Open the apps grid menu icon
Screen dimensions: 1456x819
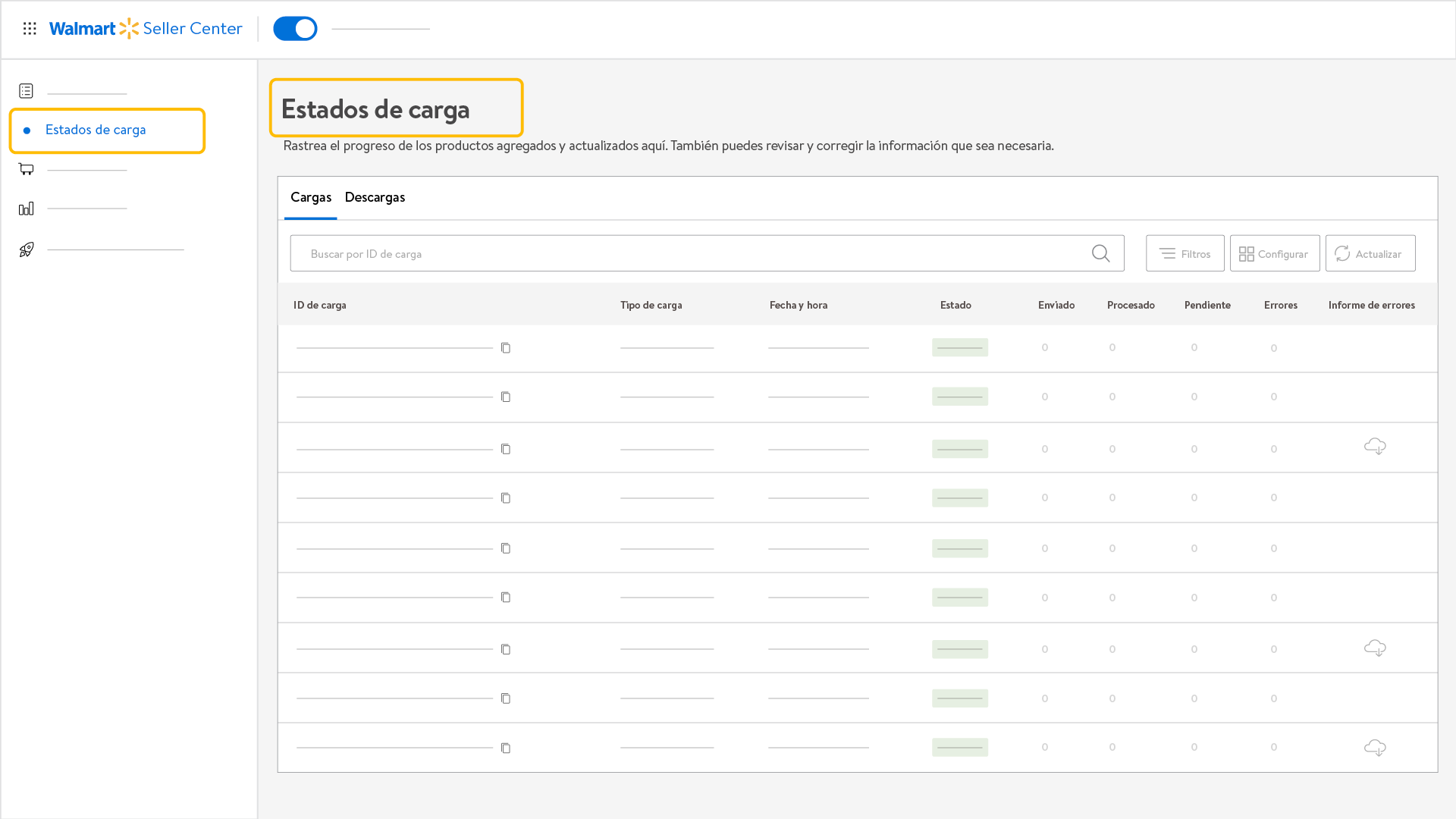[30, 29]
